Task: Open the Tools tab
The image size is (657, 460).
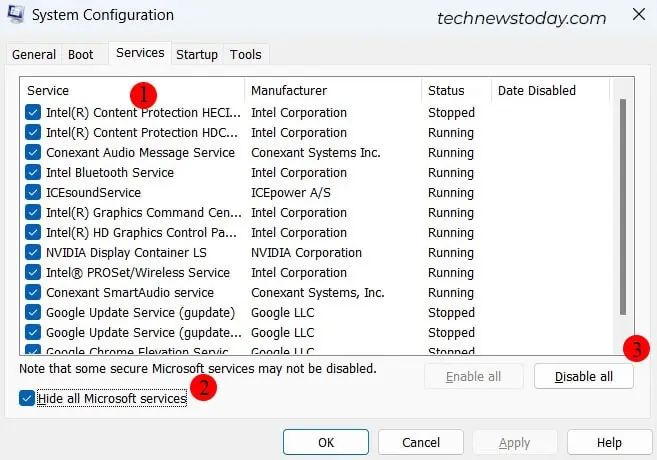Action: 246,54
